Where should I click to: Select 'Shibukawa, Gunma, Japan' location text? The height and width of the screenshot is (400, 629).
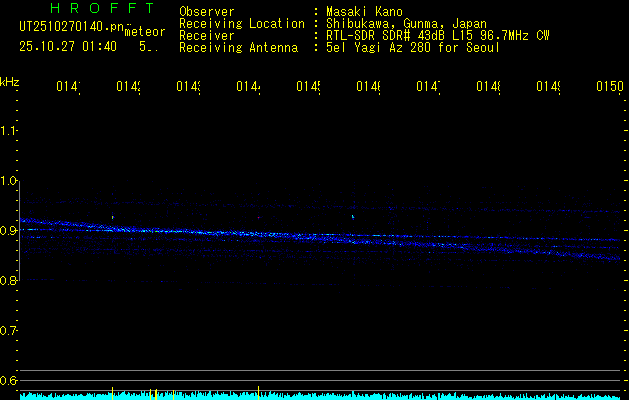pos(406,24)
